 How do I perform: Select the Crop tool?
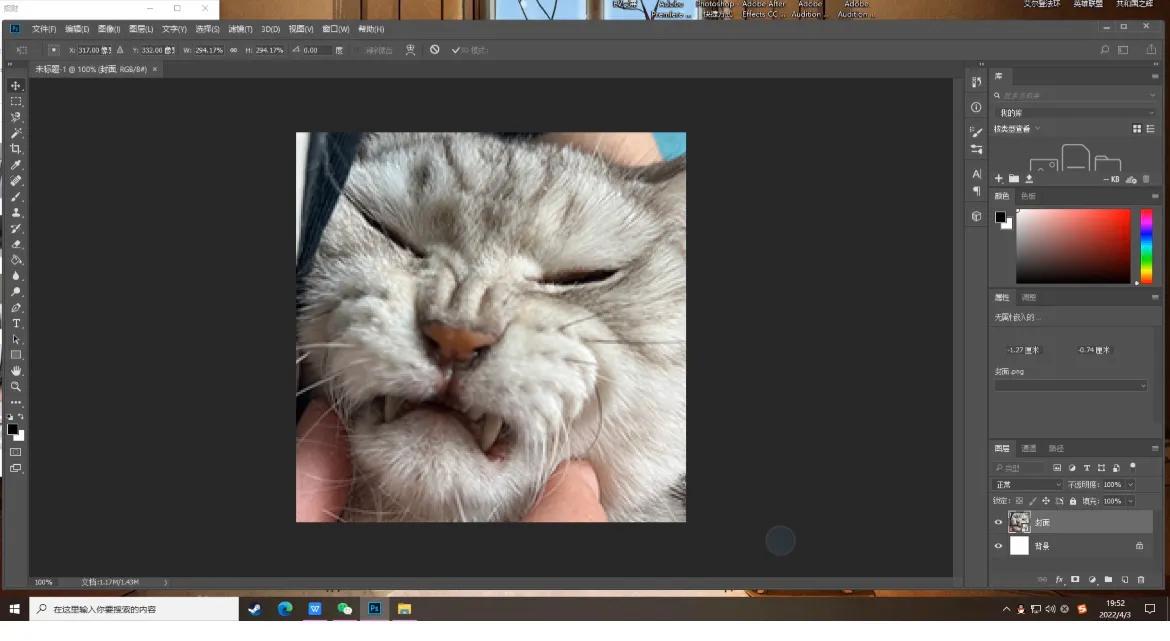click(x=16, y=148)
